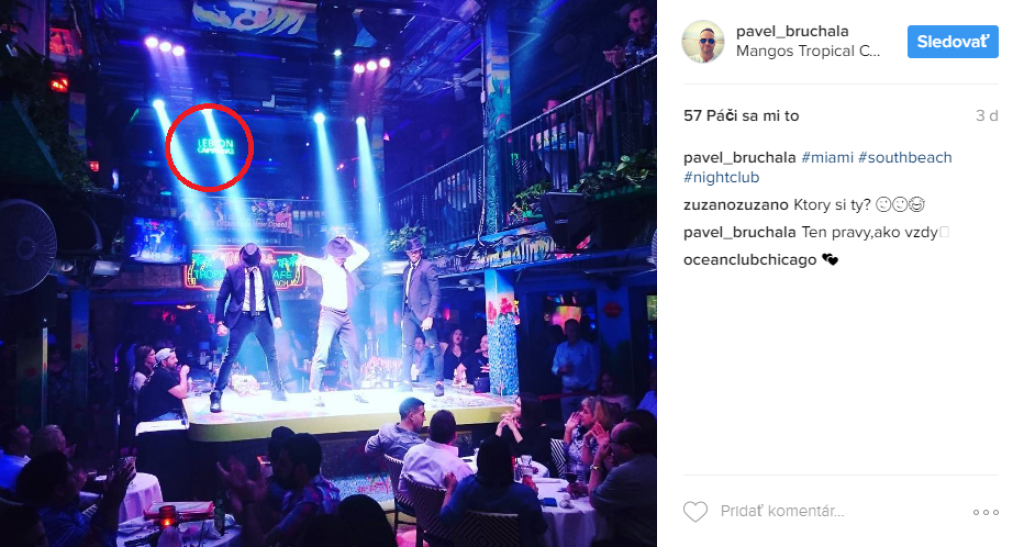
Task: Click the black heart emoji comment
Action: click(830, 260)
